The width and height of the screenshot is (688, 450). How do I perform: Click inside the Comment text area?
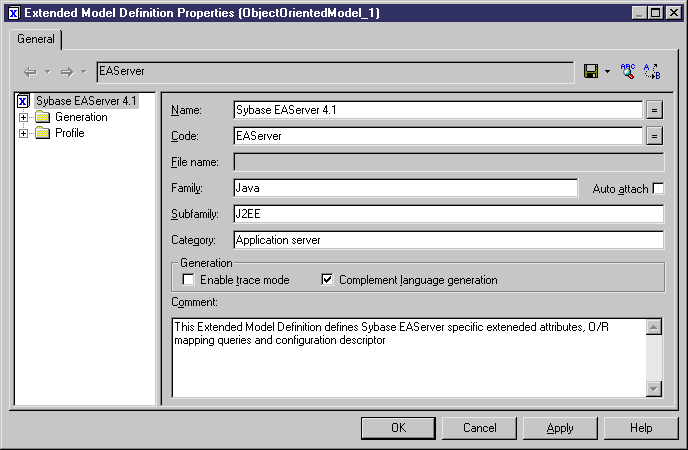click(409, 358)
